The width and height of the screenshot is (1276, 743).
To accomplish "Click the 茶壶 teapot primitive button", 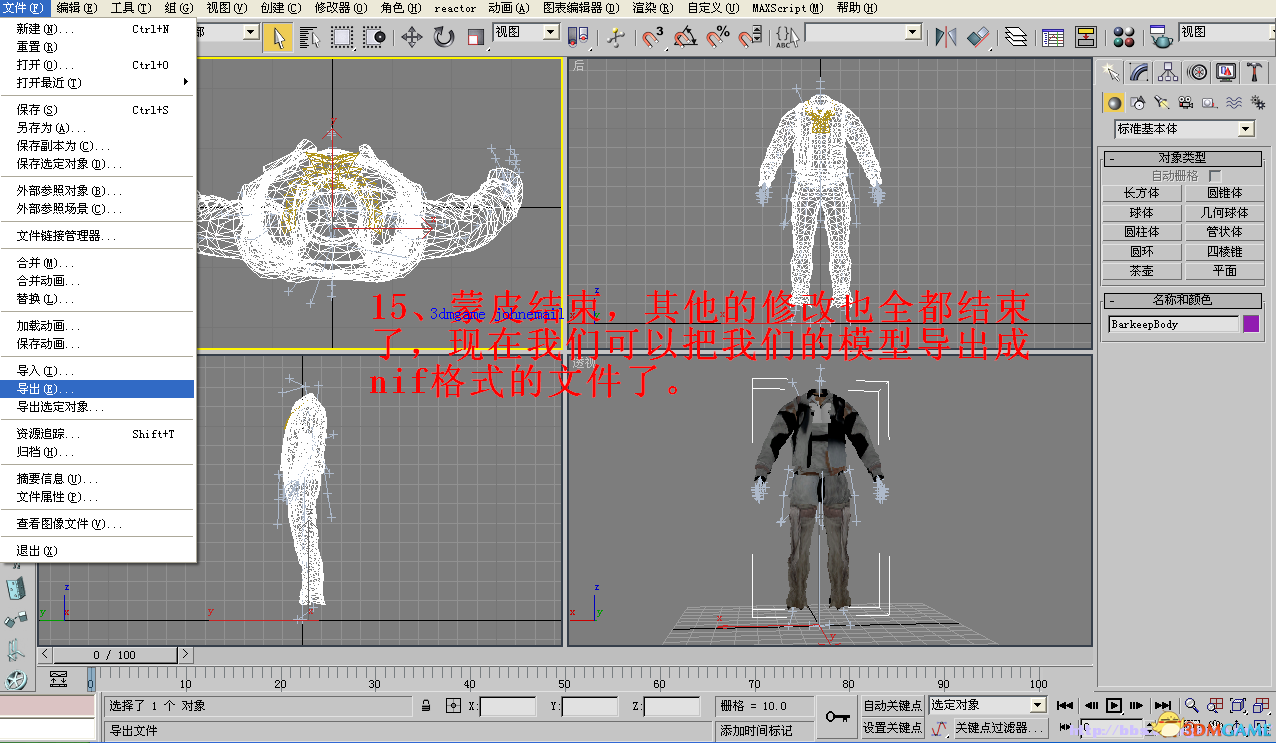I will point(1141,271).
